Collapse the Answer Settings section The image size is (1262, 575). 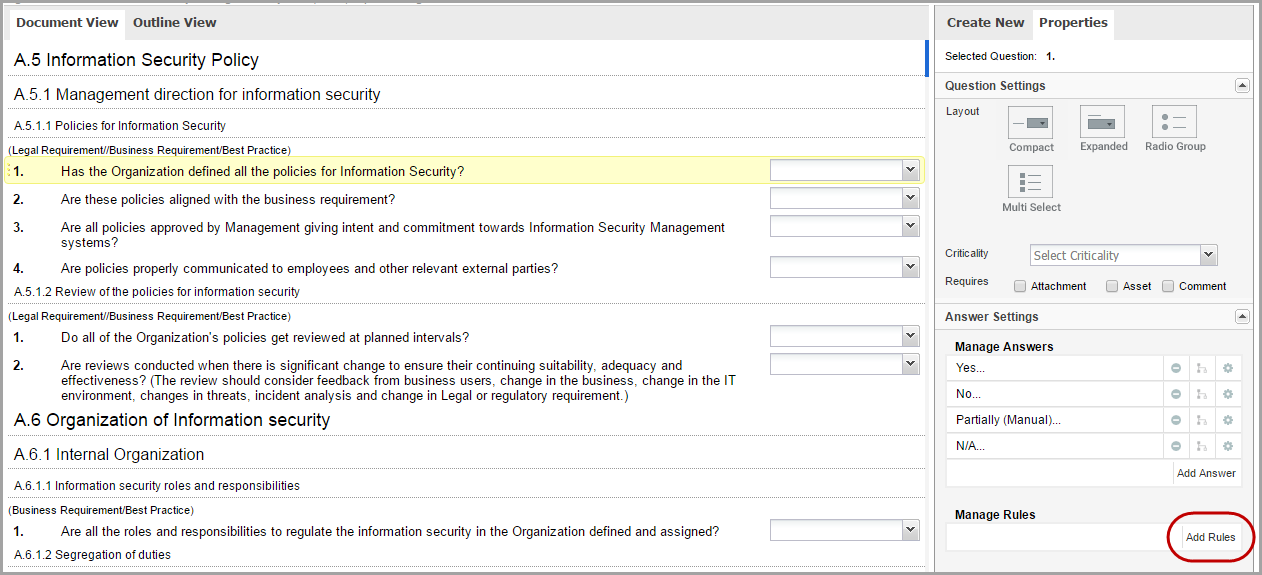[1242, 317]
